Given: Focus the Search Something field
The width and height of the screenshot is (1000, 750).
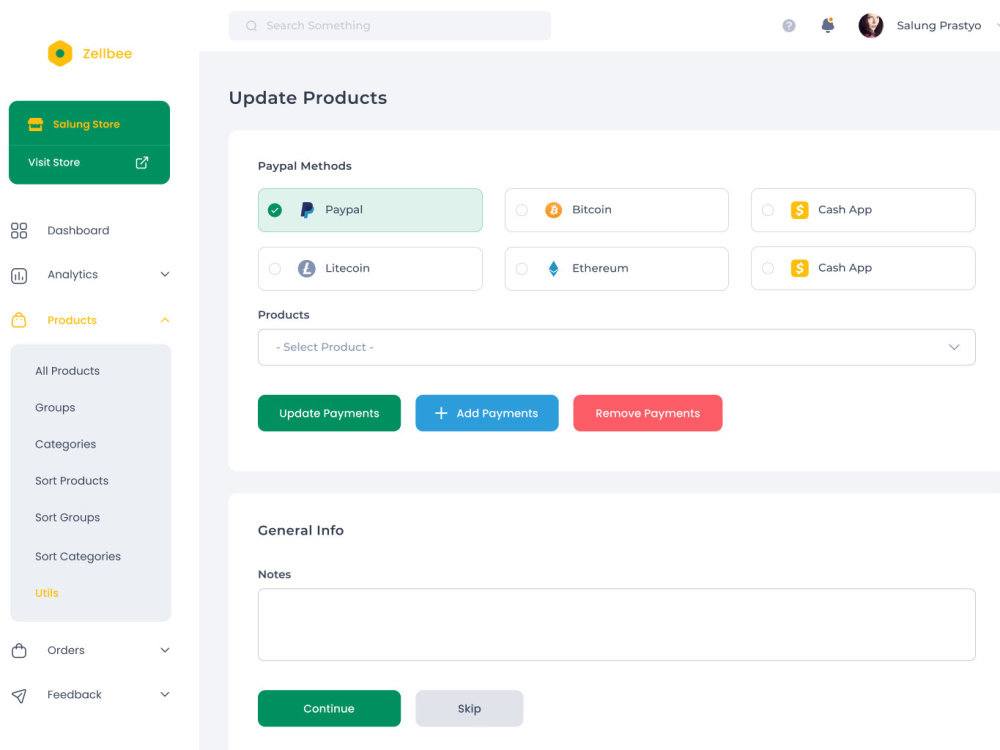Looking at the screenshot, I should pos(390,26).
